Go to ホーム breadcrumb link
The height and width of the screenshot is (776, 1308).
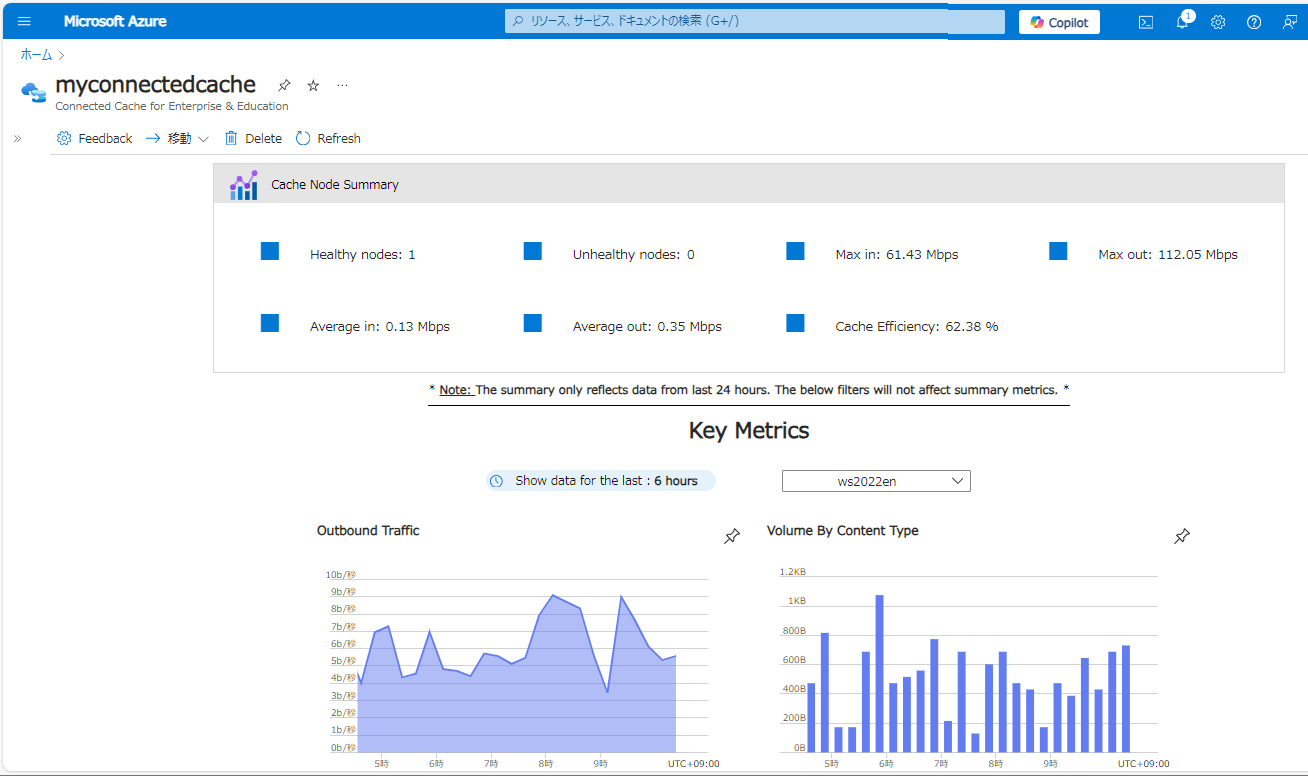[36, 55]
